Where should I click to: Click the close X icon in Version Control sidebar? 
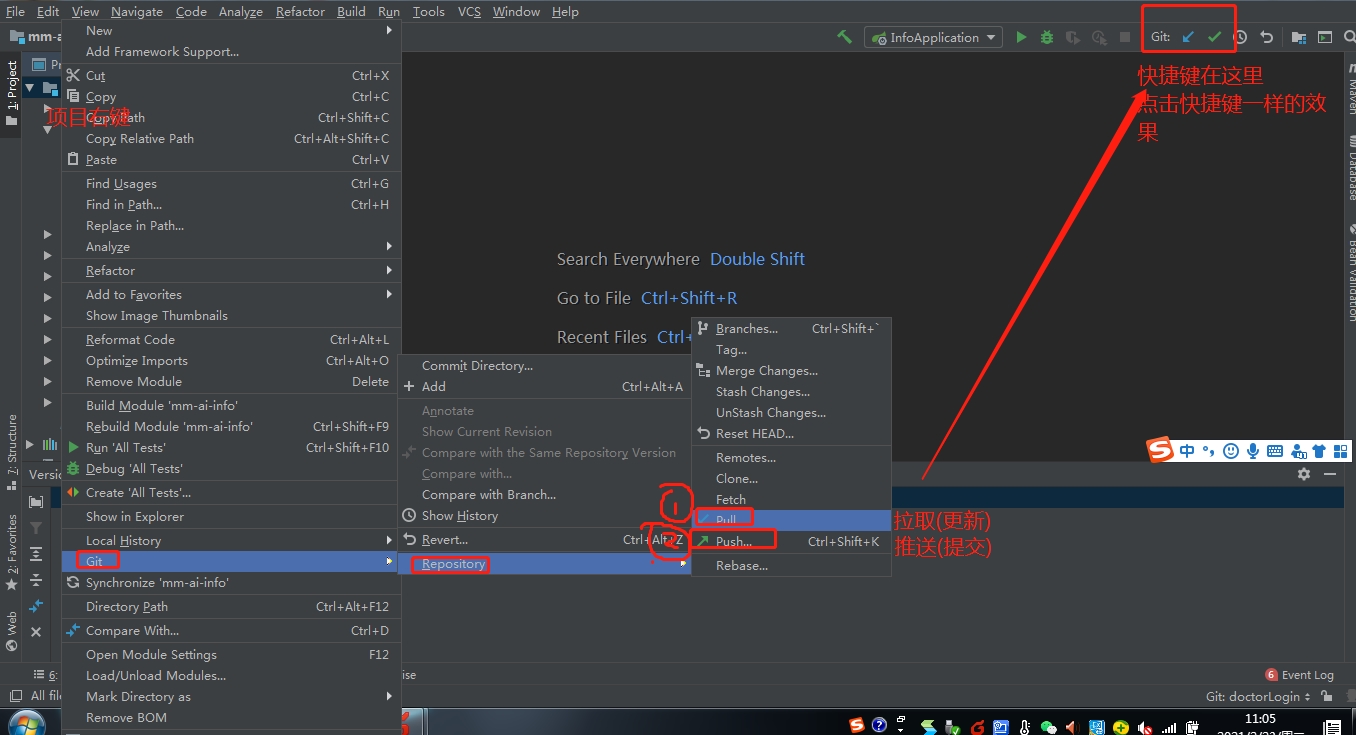tap(36, 632)
